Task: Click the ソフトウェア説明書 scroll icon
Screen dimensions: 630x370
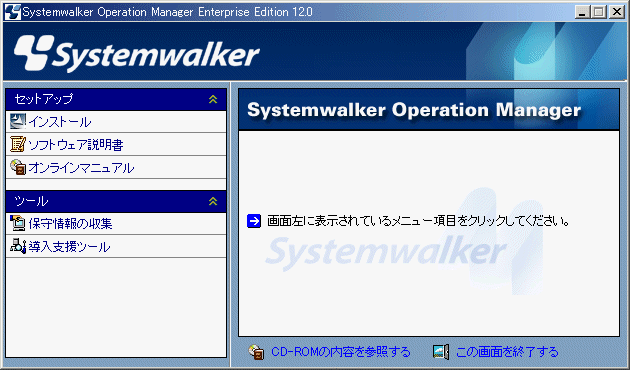Action: coord(18,144)
